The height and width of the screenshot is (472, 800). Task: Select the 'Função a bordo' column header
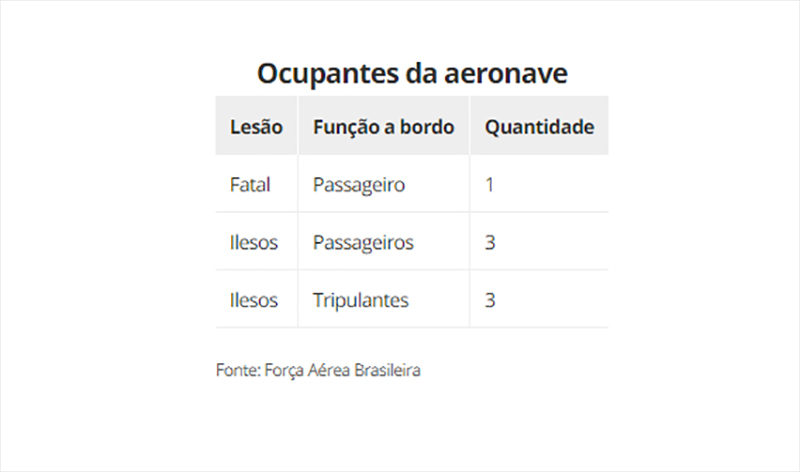click(384, 127)
